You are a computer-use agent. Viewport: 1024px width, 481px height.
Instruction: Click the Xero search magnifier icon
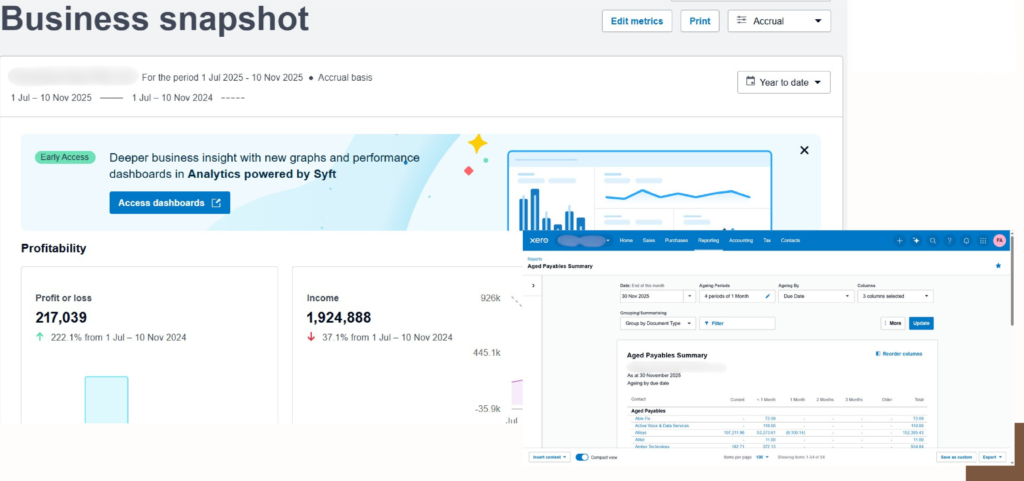[933, 241]
